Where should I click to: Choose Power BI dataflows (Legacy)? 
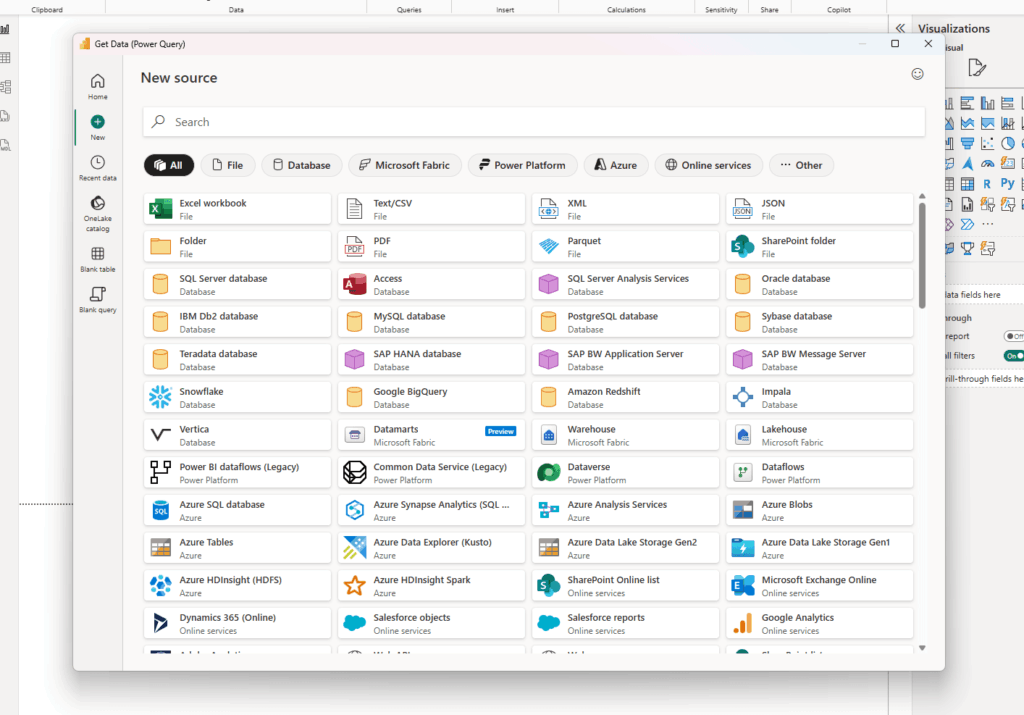point(237,473)
